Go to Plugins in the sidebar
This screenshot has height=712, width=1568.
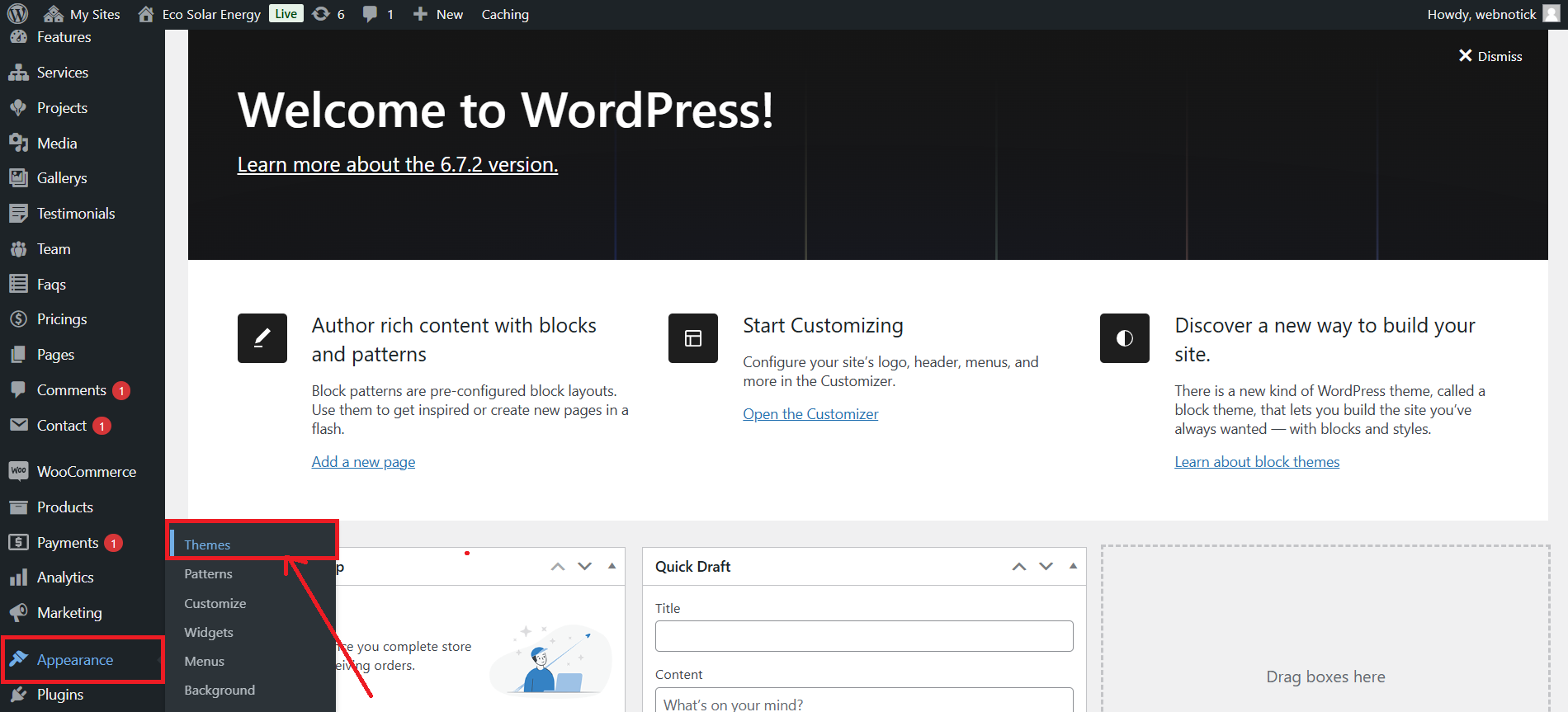point(59,695)
